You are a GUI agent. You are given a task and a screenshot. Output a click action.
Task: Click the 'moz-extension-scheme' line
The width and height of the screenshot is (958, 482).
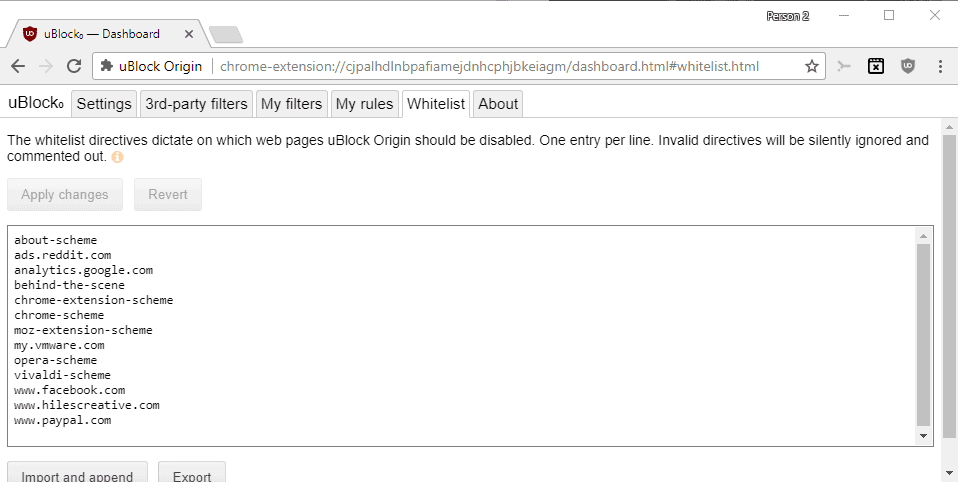tap(84, 330)
